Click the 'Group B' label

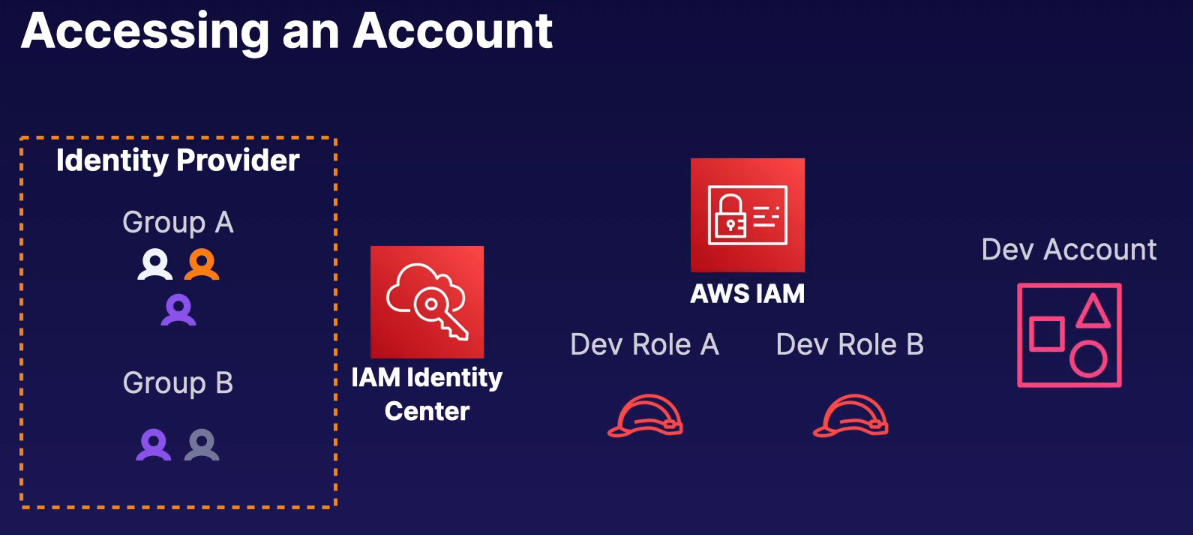(x=178, y=383)
